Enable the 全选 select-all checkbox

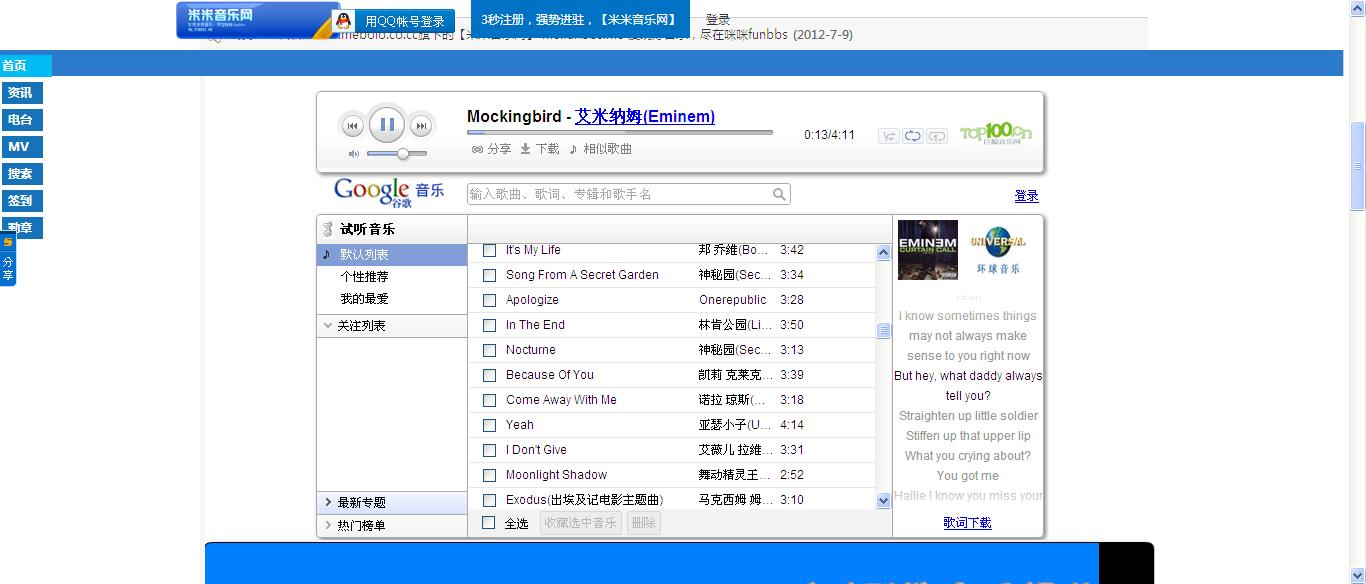click(489, 522)
